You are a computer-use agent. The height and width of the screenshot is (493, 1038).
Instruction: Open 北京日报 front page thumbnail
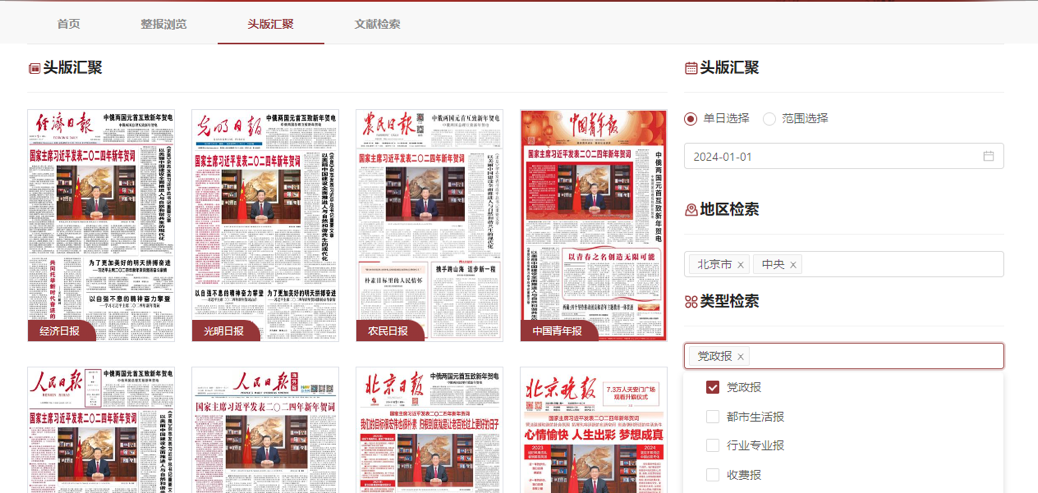(x=430, y=430)
